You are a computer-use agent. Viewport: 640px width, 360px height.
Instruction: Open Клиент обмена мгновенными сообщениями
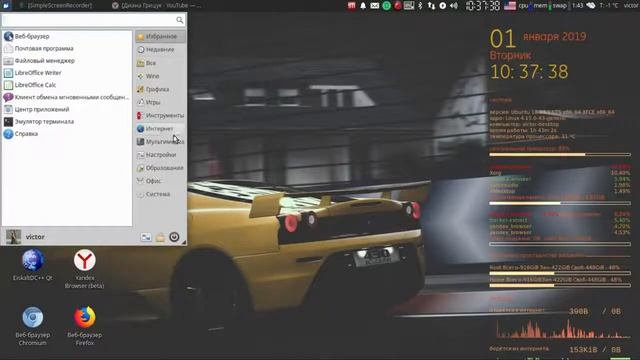tap(67, 98)
